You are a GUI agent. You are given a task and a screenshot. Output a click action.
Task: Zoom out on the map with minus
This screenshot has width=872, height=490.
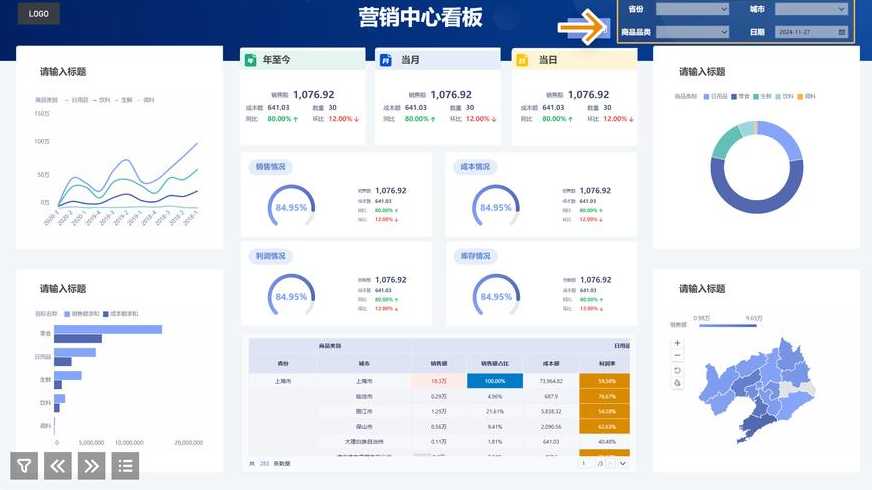tap(677, 355)
